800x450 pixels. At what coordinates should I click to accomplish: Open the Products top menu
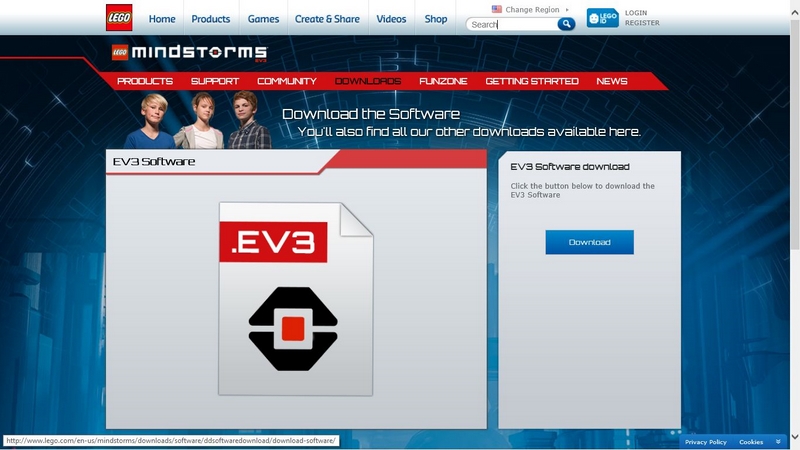(211, 19)
